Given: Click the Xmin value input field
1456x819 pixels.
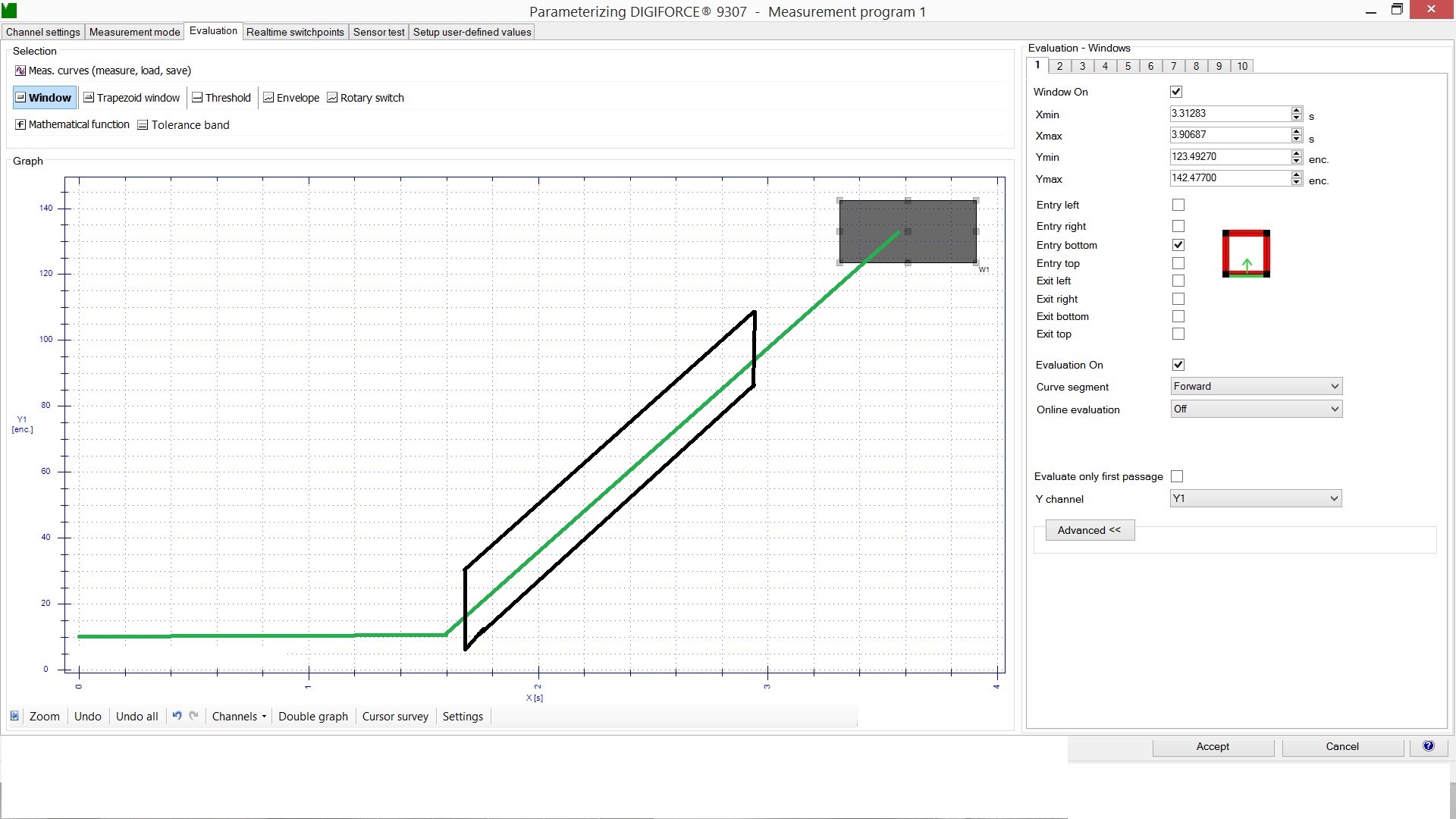Looking at the screenshot, I should tap(1228, 114).
